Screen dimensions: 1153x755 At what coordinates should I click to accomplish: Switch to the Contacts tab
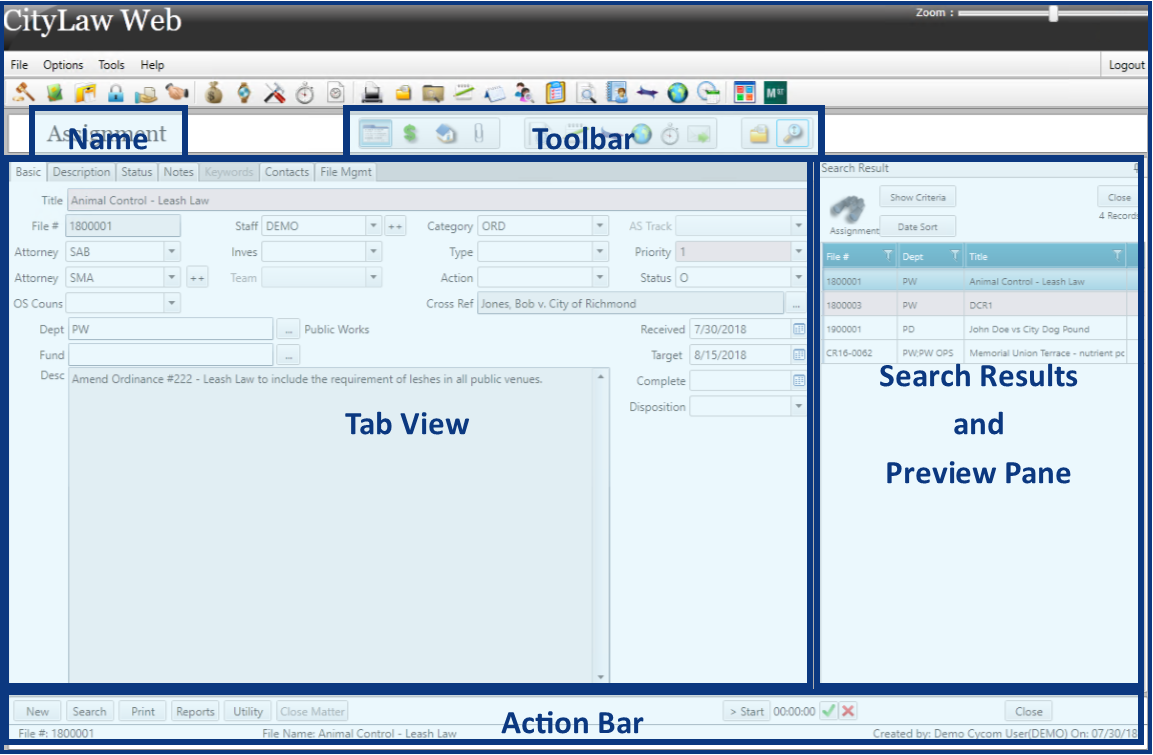(287, 171)
